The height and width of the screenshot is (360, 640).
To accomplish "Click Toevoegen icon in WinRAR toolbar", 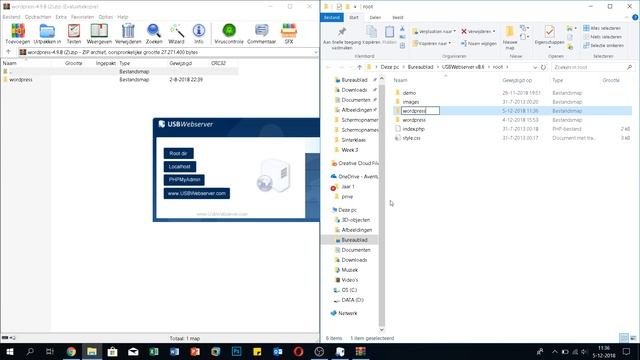I will tap(18, 31).
